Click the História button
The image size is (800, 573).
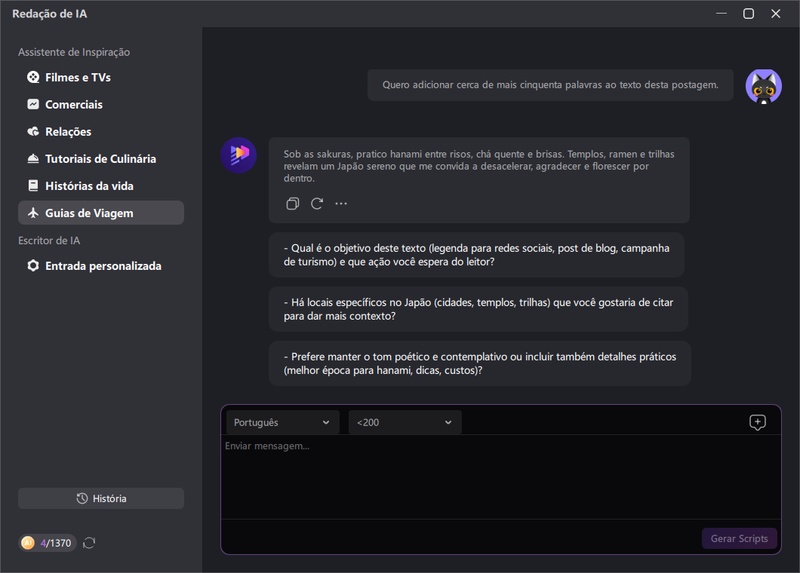click(x=101, y=498)
